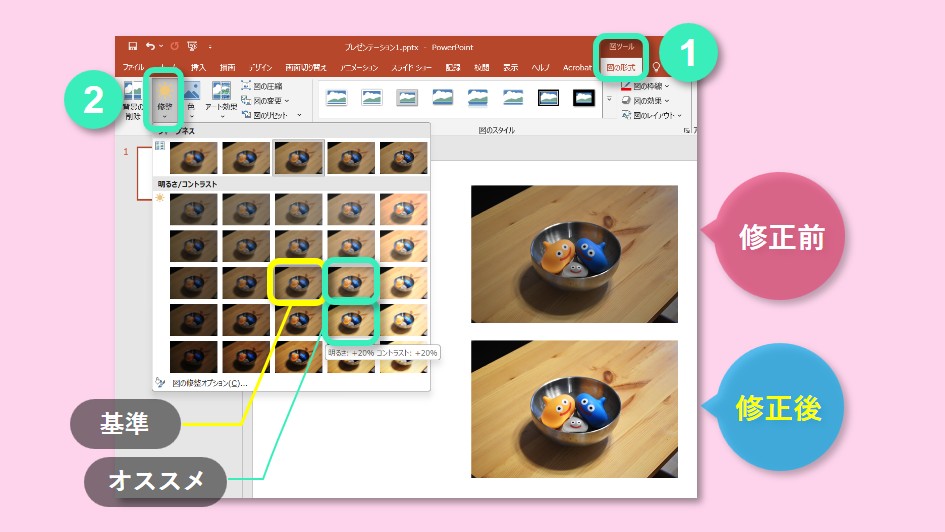Switch to the アニメーション tab
The image size is (945, 532).
[359, 67]
